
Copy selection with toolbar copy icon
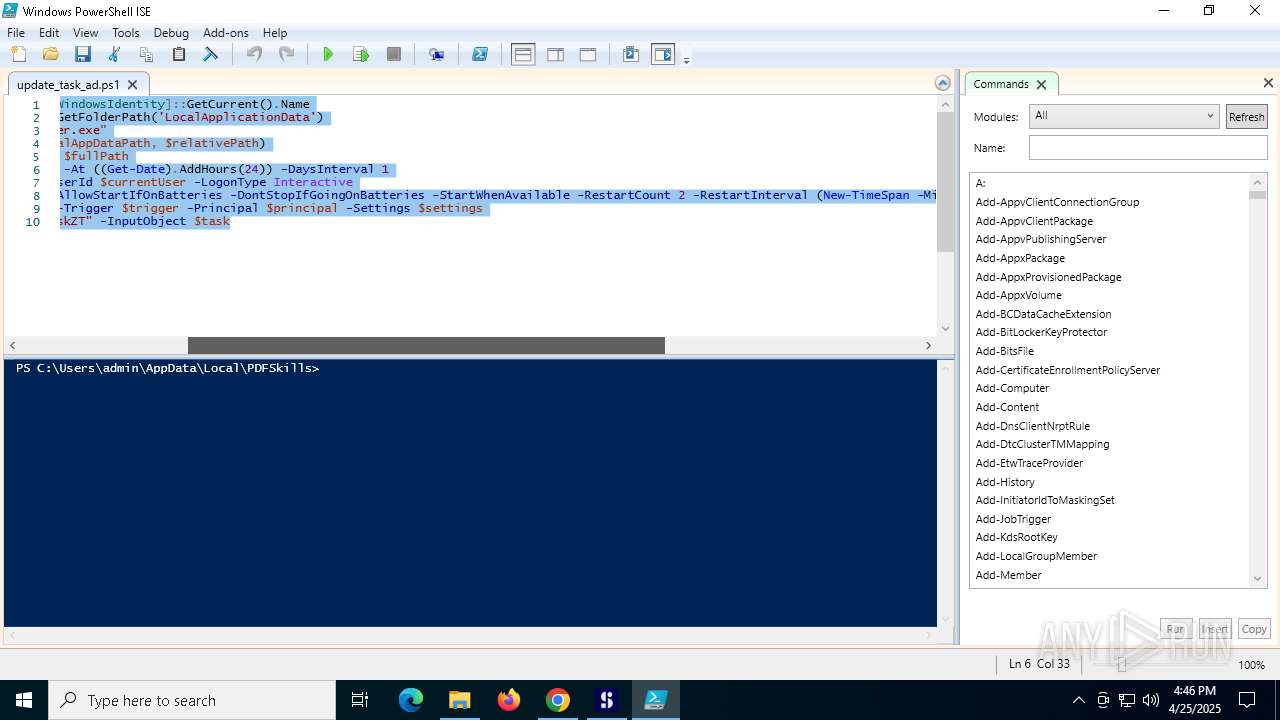tap(147, 55)
